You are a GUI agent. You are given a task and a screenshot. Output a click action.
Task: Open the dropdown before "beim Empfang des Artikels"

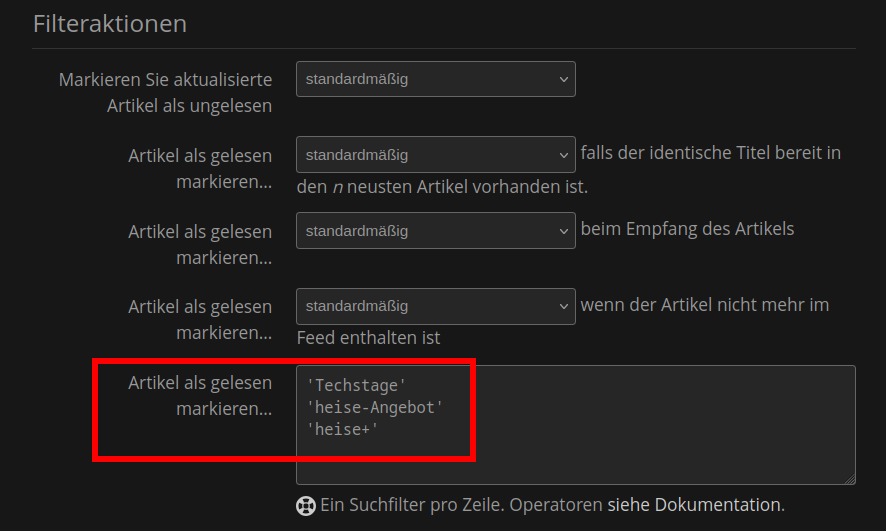click(x=436, y=230)
